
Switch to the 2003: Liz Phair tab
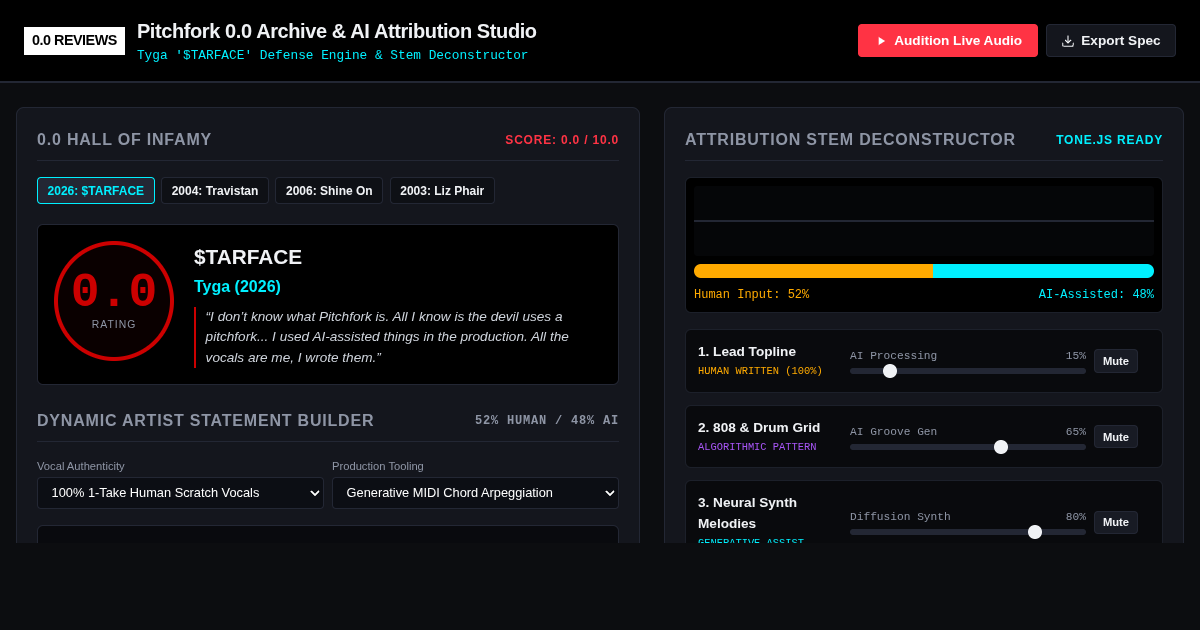[442, 191]
